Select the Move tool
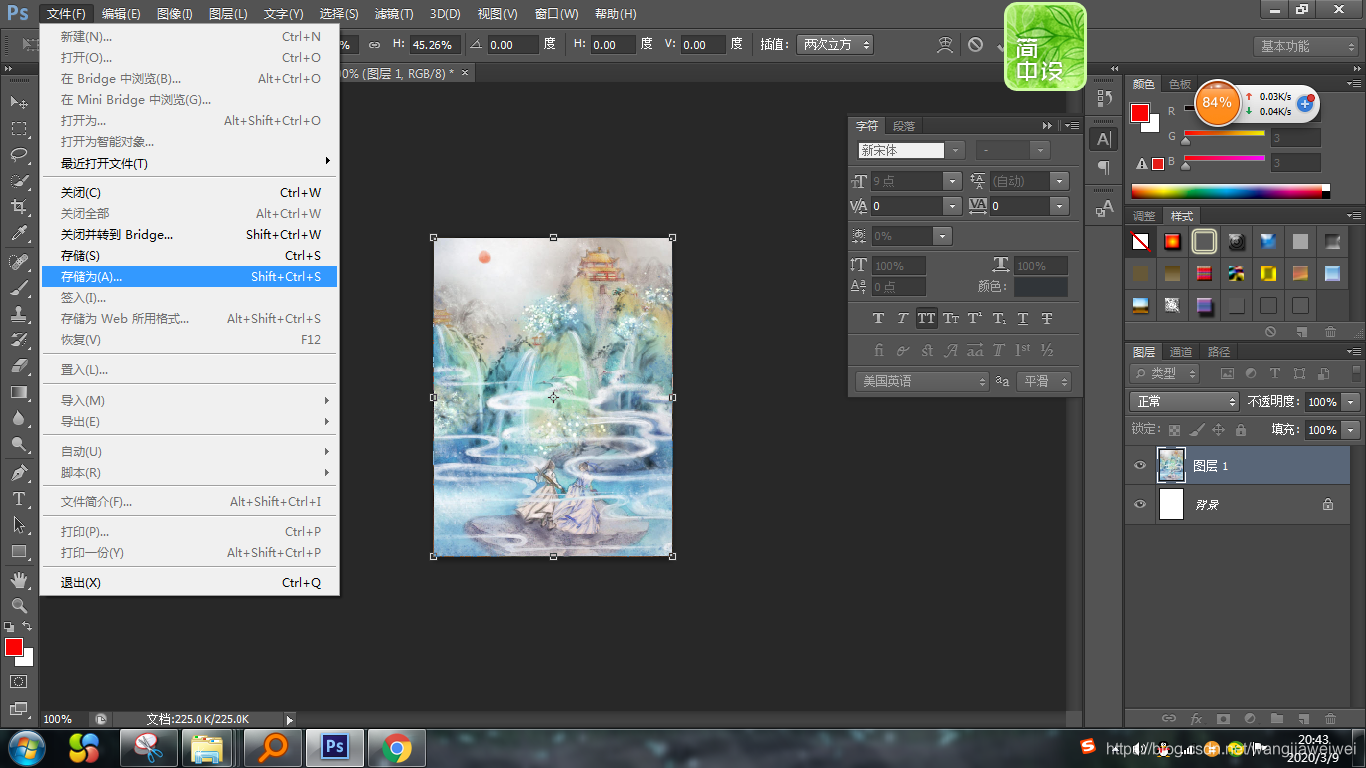 [19, 102]
